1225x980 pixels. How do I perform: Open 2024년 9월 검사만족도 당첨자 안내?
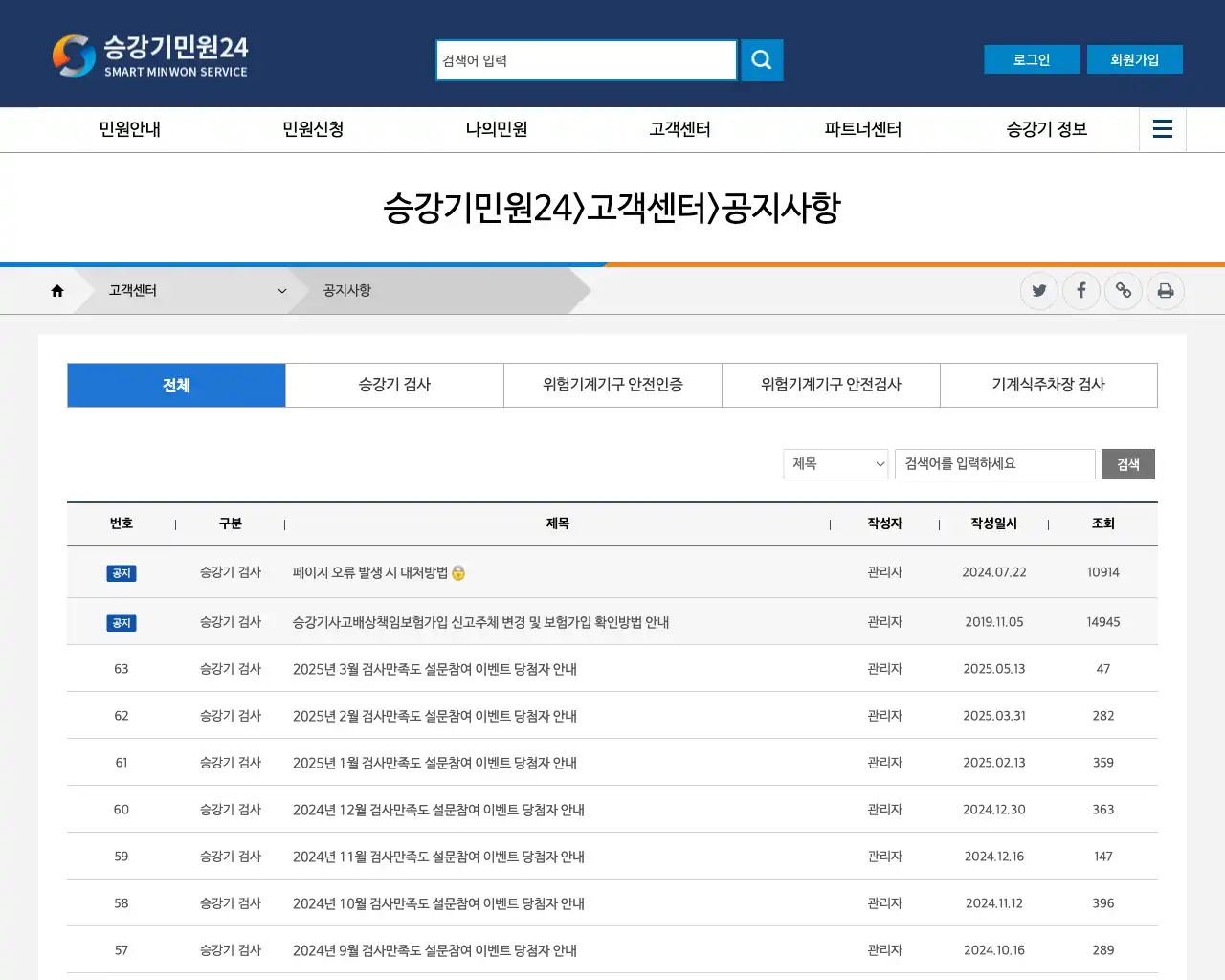click(434, 950)
